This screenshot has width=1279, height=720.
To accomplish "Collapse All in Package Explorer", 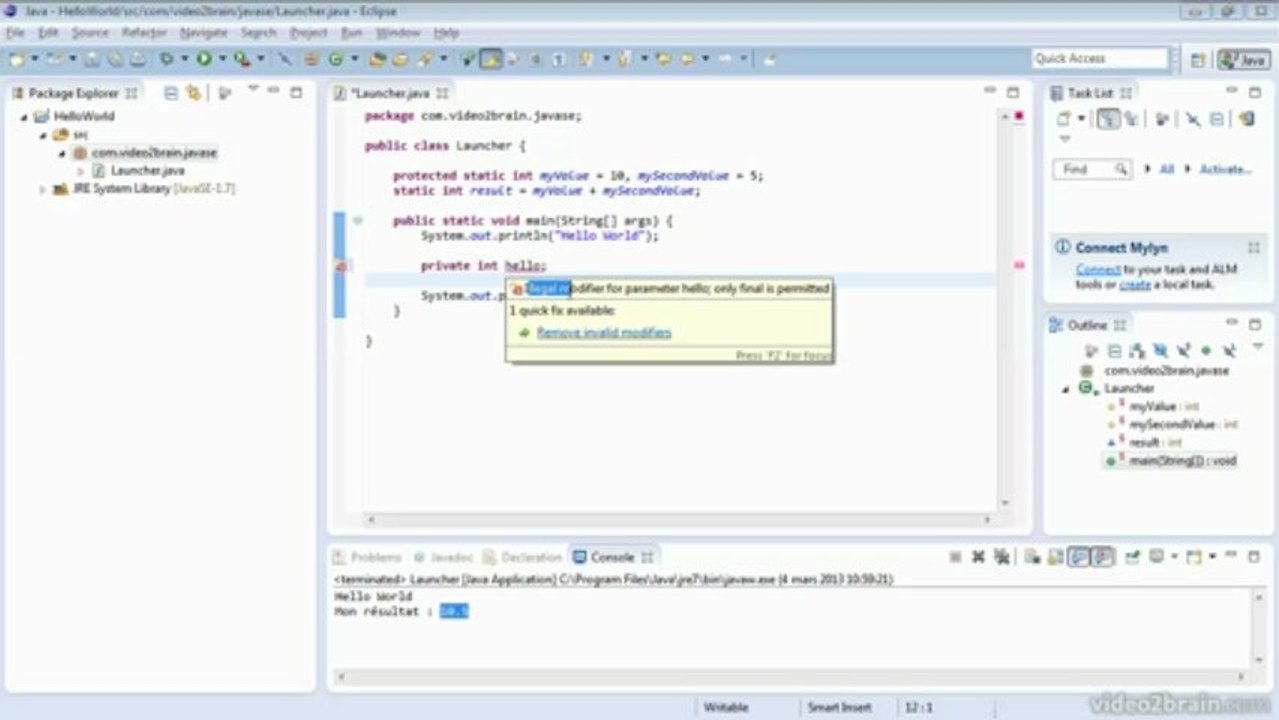I will pyautogui.click(x=171, y=93).
